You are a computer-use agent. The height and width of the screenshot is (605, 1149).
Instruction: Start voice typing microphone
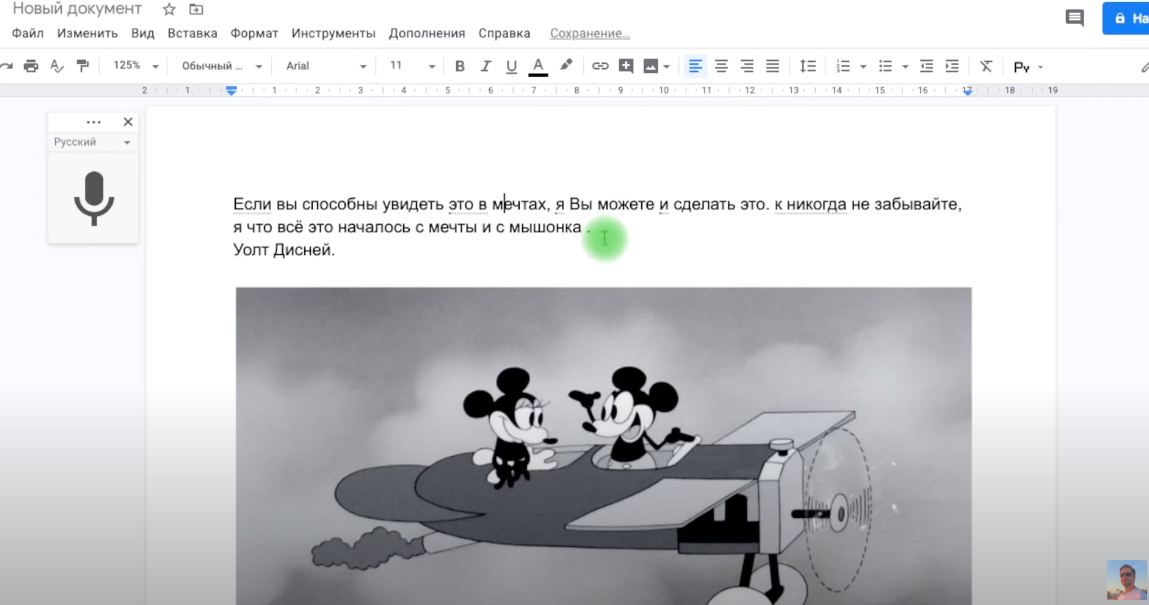tap(94, 198)
